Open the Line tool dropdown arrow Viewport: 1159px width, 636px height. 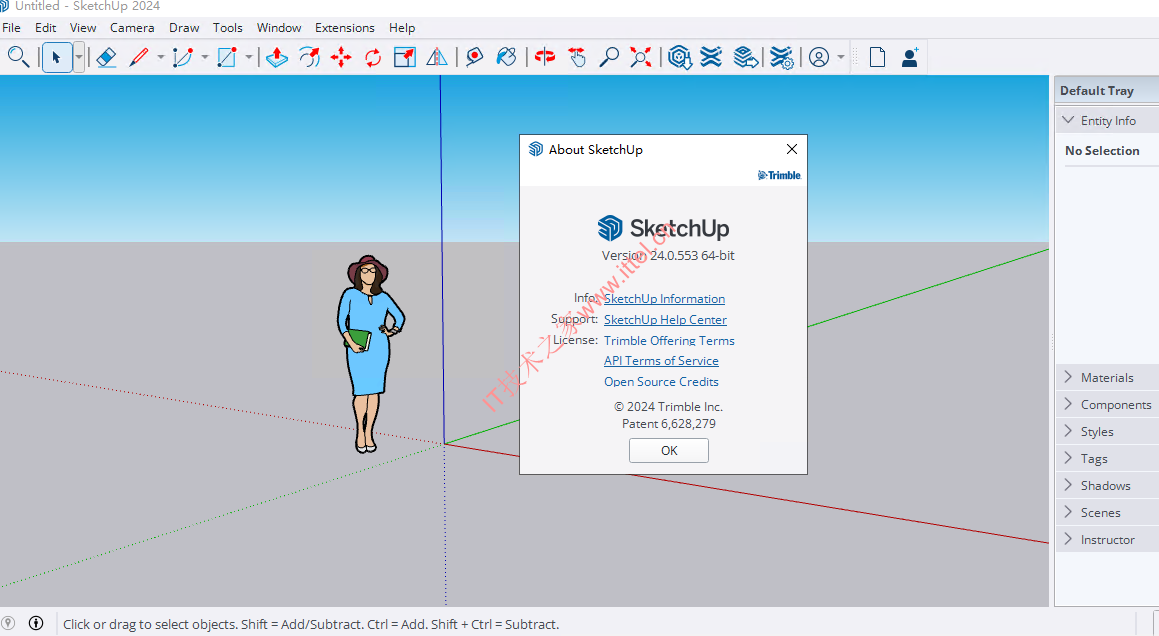[160, 57]
